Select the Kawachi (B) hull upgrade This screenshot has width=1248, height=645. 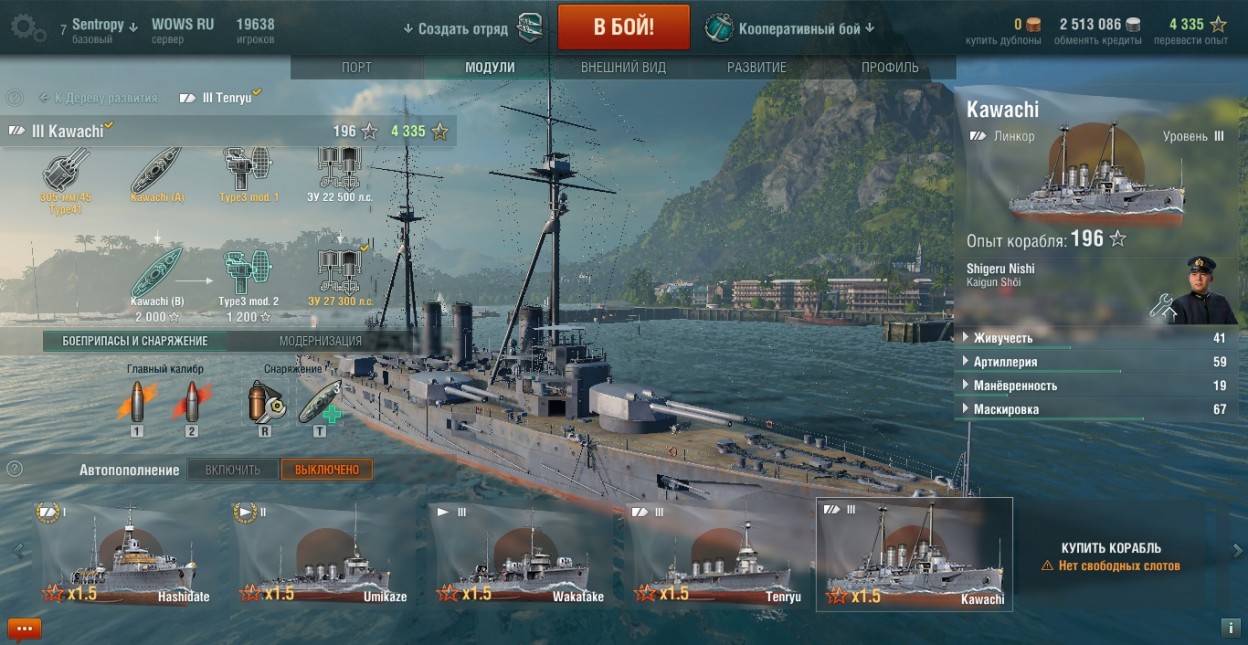point(157,285)
